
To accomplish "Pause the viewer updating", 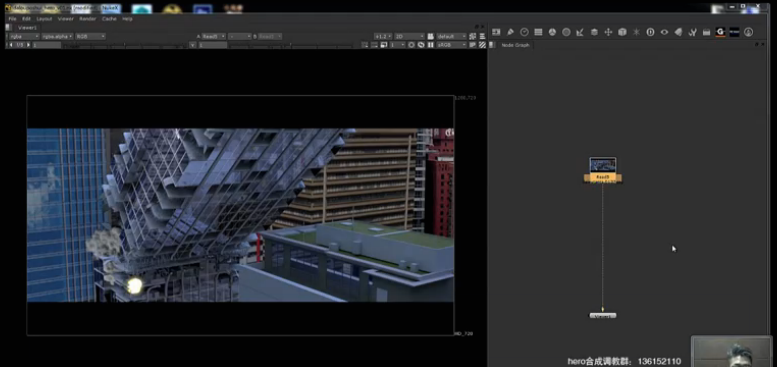I will (x=431, y=45).
